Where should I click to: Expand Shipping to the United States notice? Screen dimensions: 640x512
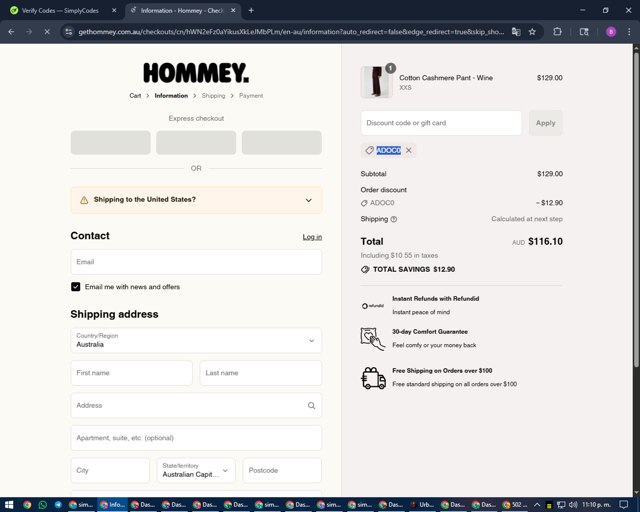pyautogui.click(x=196, y=200)
